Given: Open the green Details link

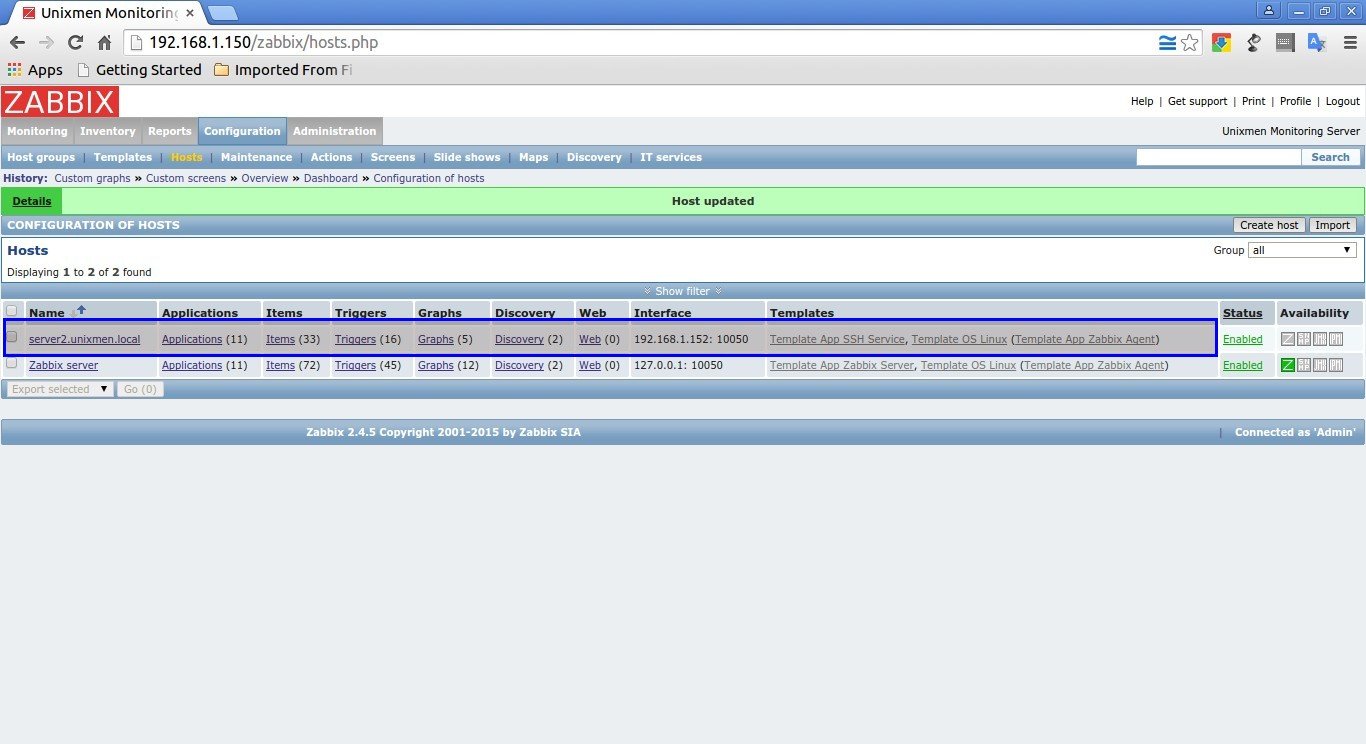Looking at the screenshot, I should pos(32,201).
